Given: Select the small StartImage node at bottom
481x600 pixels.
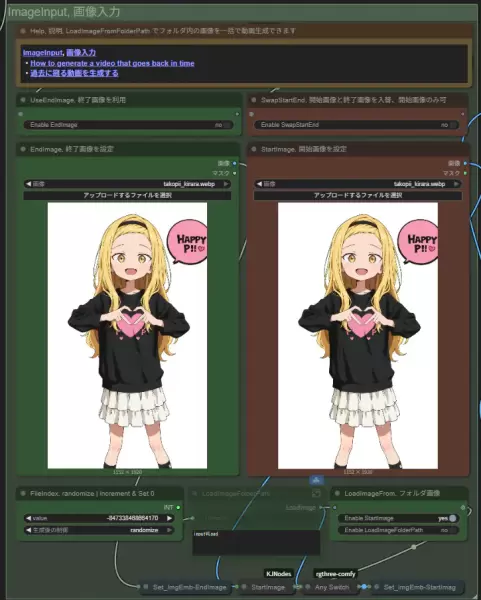Looking at the screenshot, I should point(268,587).
